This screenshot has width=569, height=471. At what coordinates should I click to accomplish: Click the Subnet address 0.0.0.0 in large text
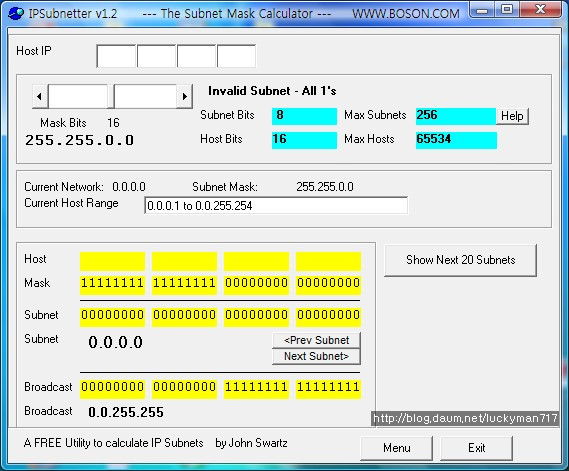tap(115, 342)
